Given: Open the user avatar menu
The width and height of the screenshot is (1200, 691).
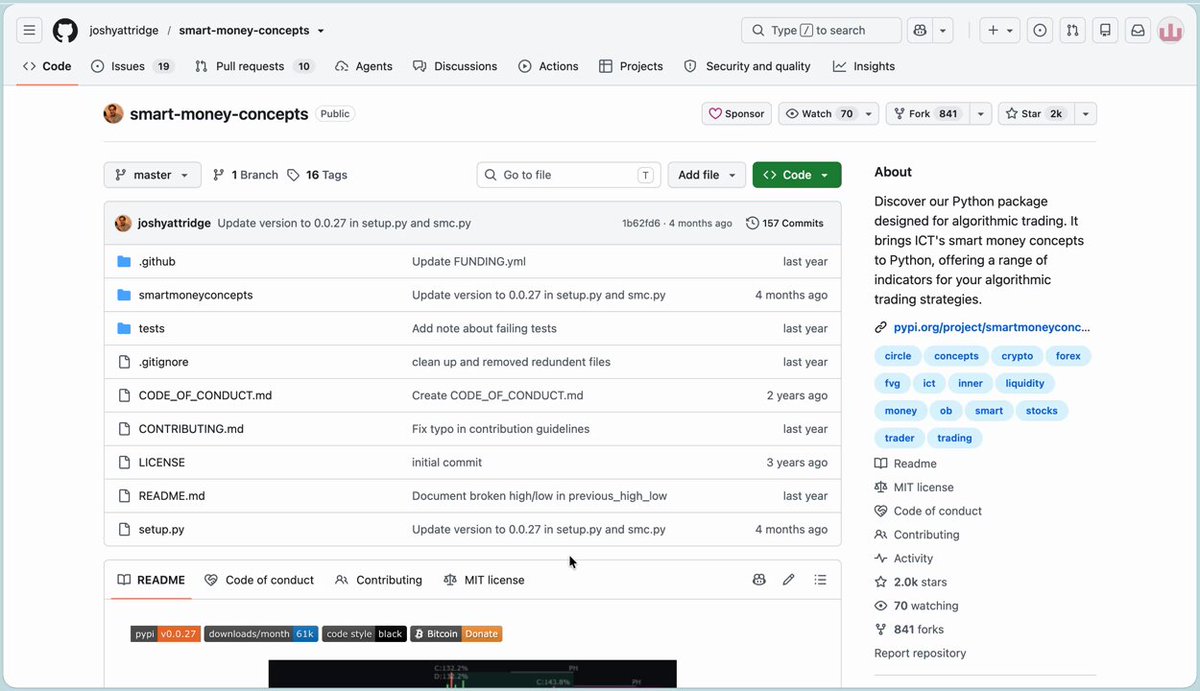Looking at the screenshot, I should 1171,30.
